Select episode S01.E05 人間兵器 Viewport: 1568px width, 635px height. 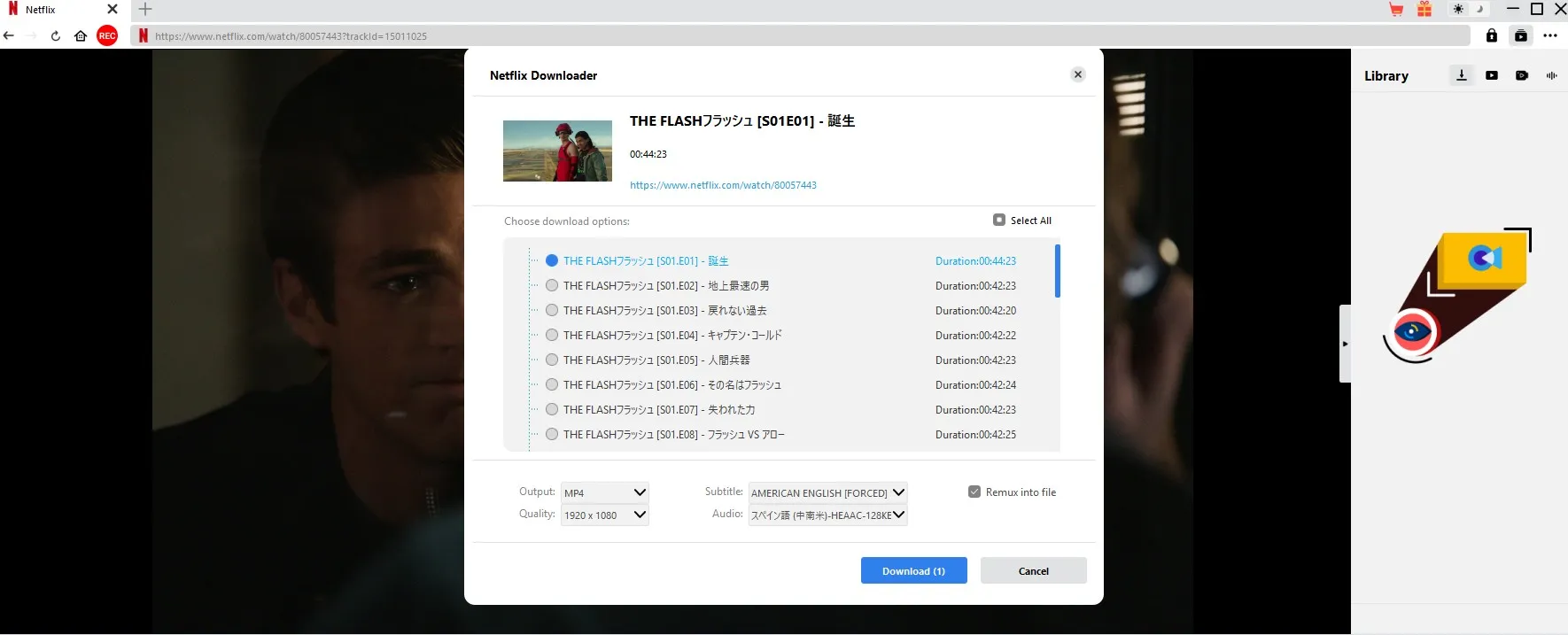pyautogui.click(x=552, y=360)
